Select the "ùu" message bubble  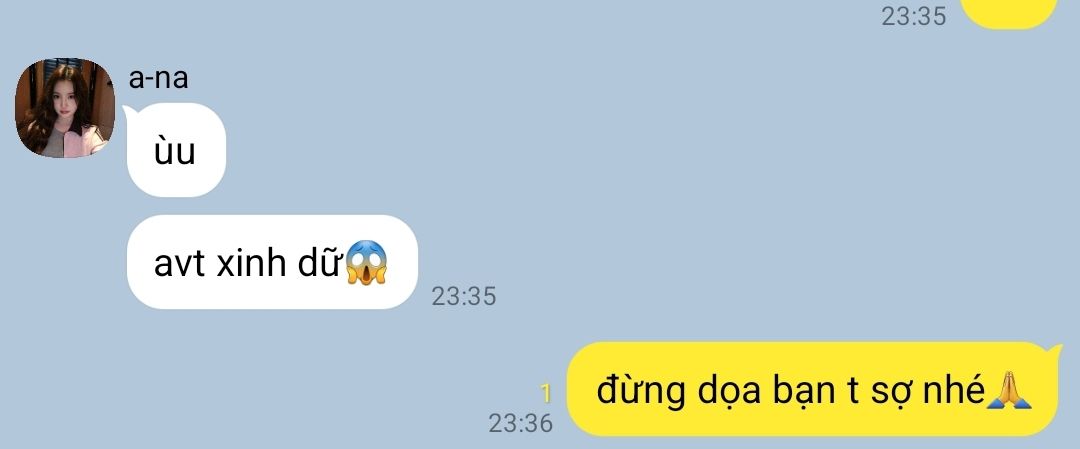(x=176, y=150)
